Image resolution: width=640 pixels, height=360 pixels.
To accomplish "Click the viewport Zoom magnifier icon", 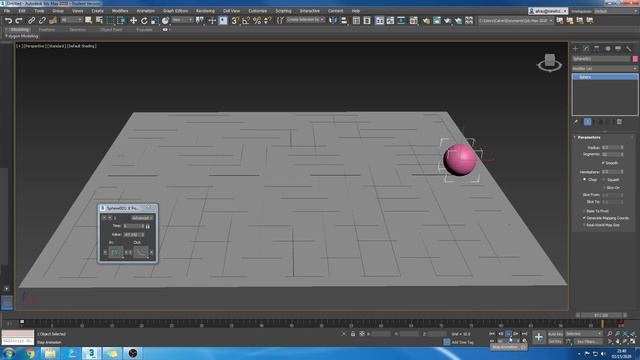I will pyautogui.click(x=609, y=334).
